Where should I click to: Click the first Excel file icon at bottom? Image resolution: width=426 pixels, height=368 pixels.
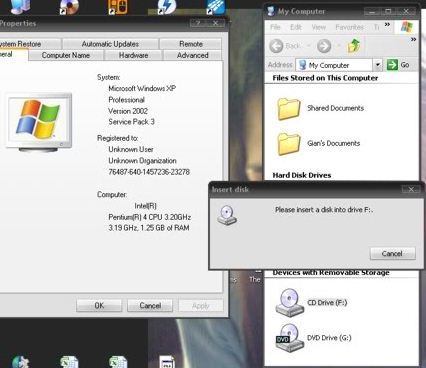coord(69,362)
